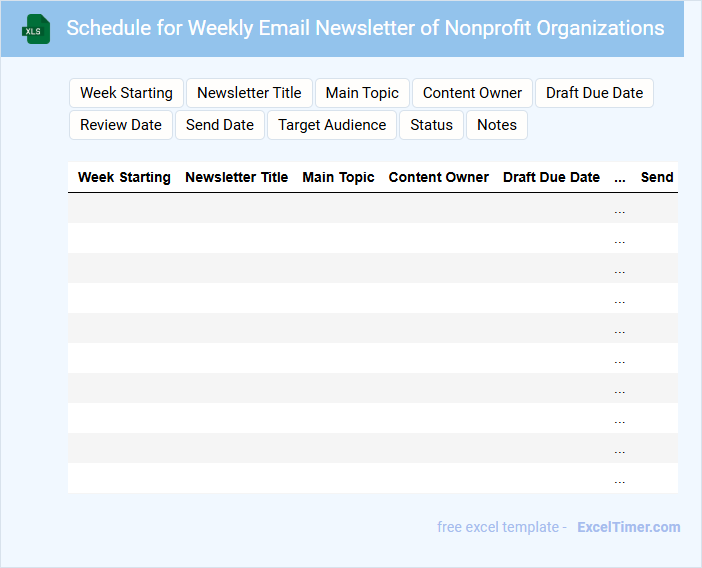Click the page title heading text

365,28
